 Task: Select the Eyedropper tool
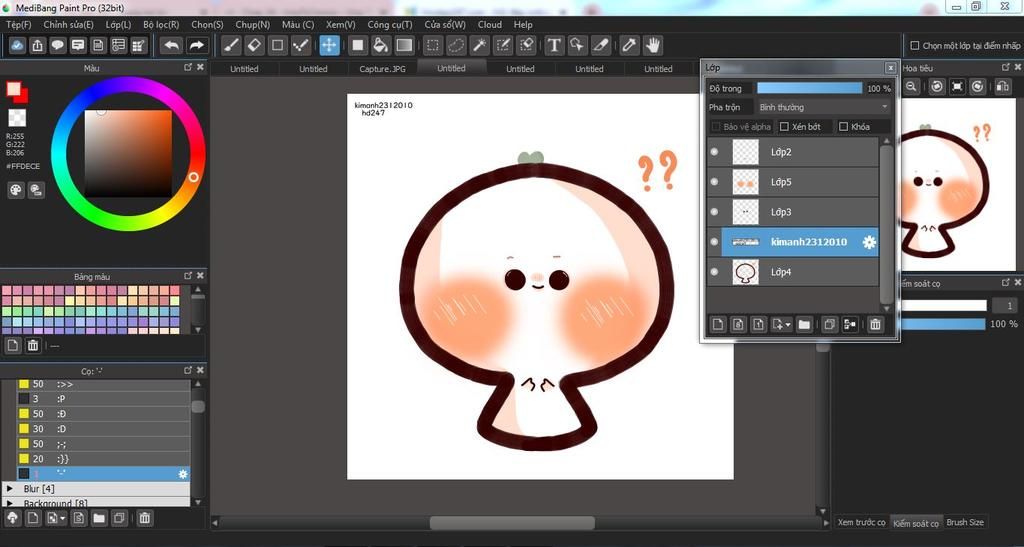tap(629, 45)
